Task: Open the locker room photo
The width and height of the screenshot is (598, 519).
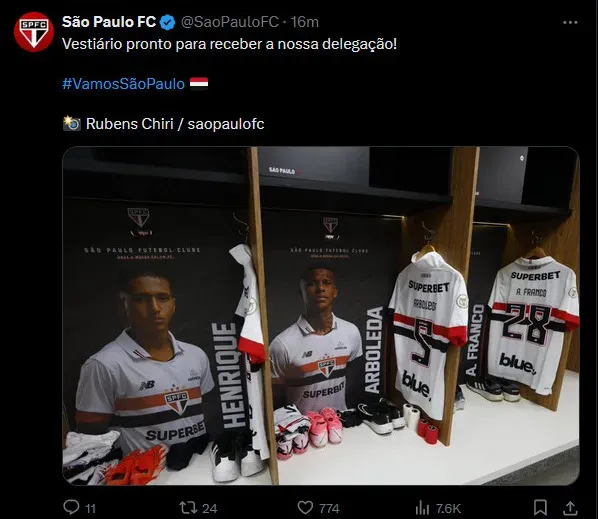Action: click(321, 316)
